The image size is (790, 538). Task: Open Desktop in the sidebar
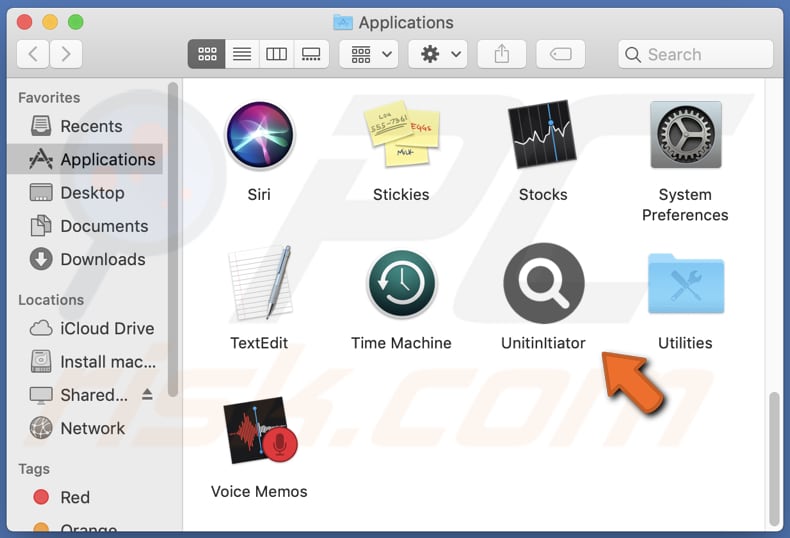pos(85,192)
